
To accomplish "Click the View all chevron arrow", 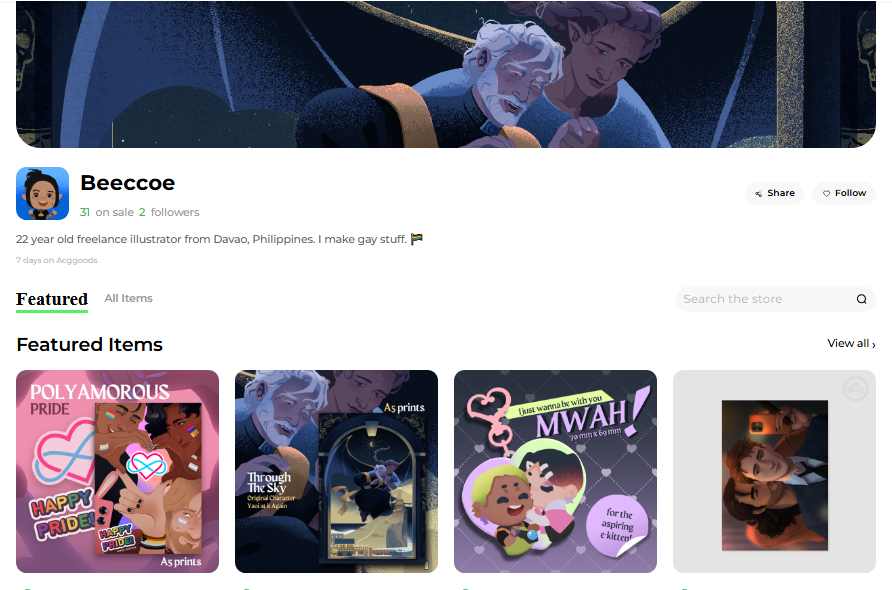I will pos(874,344).
